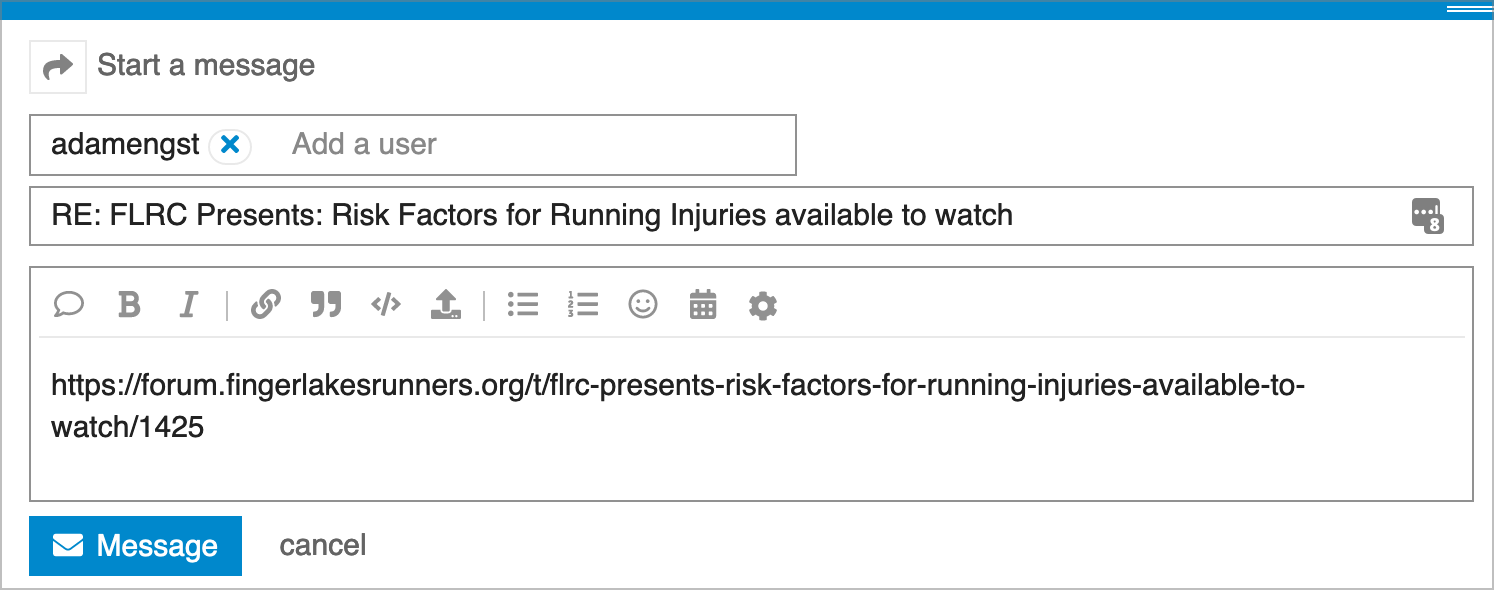Toggle bold formatting

[x=129, y=304]
